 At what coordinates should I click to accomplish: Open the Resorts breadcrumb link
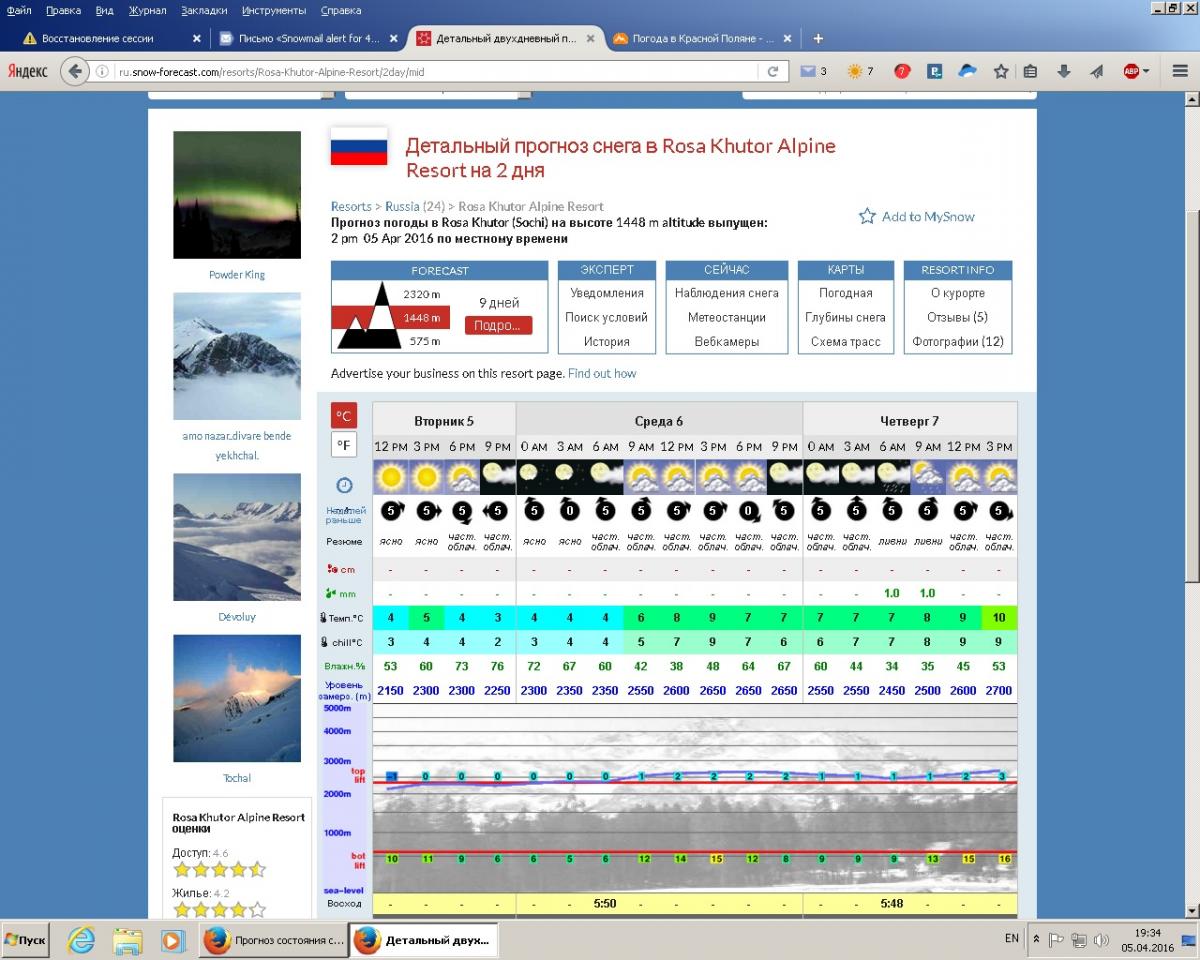pyautogui.click(x=351, y=207)
